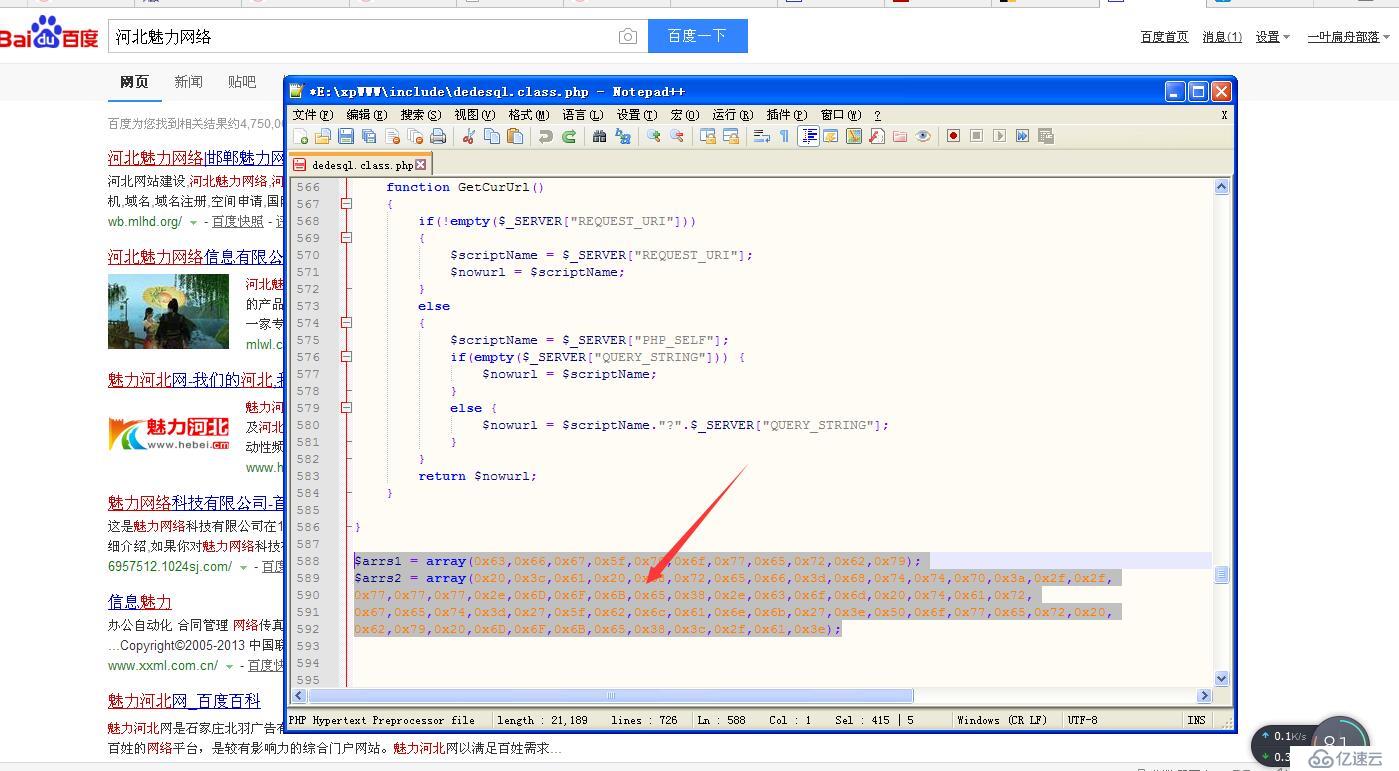Run macro multiple times icon

click(x=1022, y=136)
